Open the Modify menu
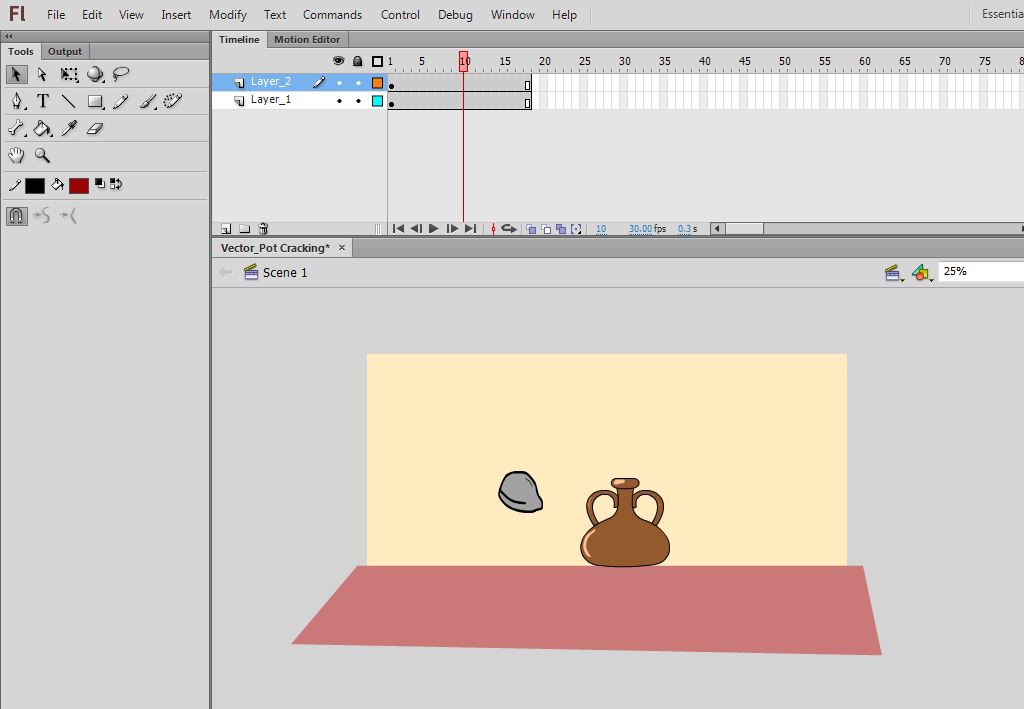The height and width of the screenshot is (709, 1024). 228,15
